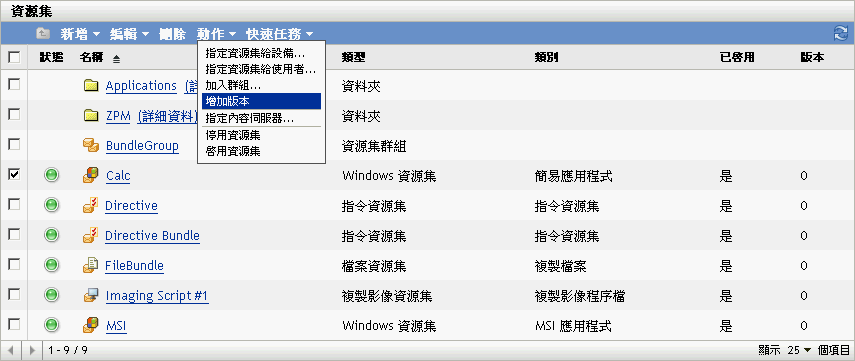
Task: Open the ZPM folder link
Action: pyautogui.click(x=118, y=116)
